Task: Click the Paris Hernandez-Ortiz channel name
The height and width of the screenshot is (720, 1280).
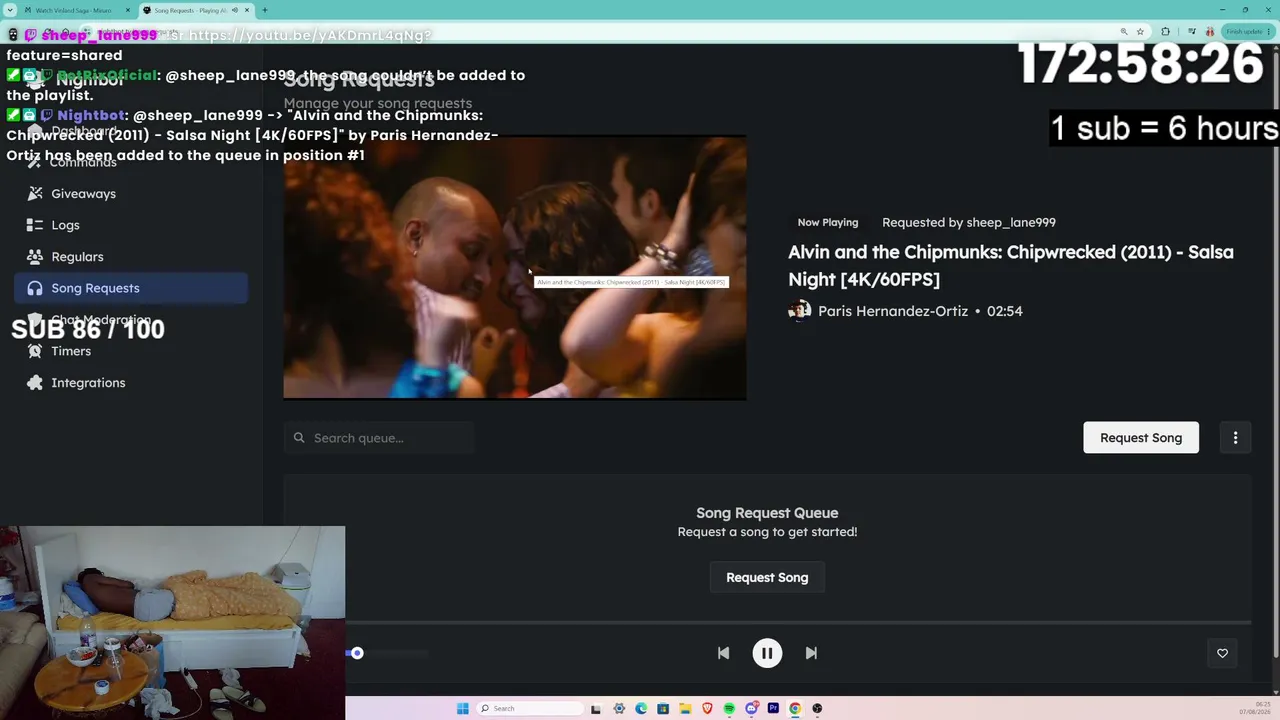Action: pos(893,311)
